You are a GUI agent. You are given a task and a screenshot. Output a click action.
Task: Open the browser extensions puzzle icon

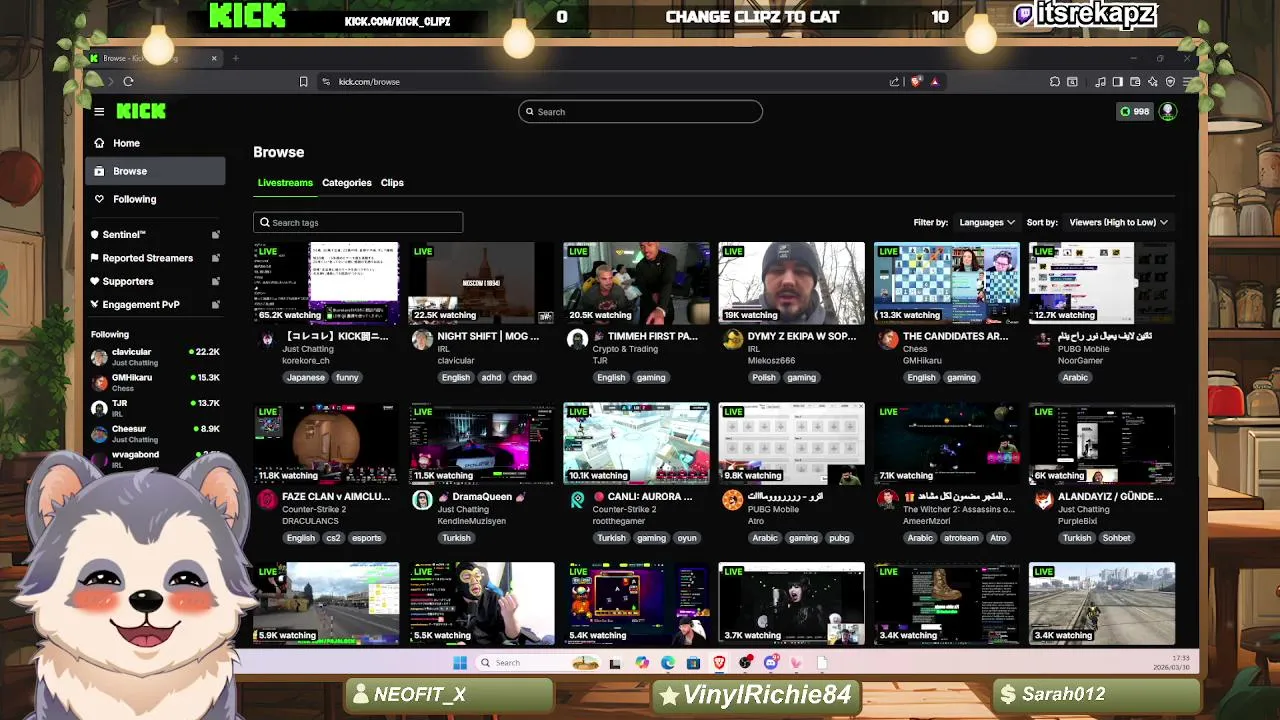(x=1054, y=82)
